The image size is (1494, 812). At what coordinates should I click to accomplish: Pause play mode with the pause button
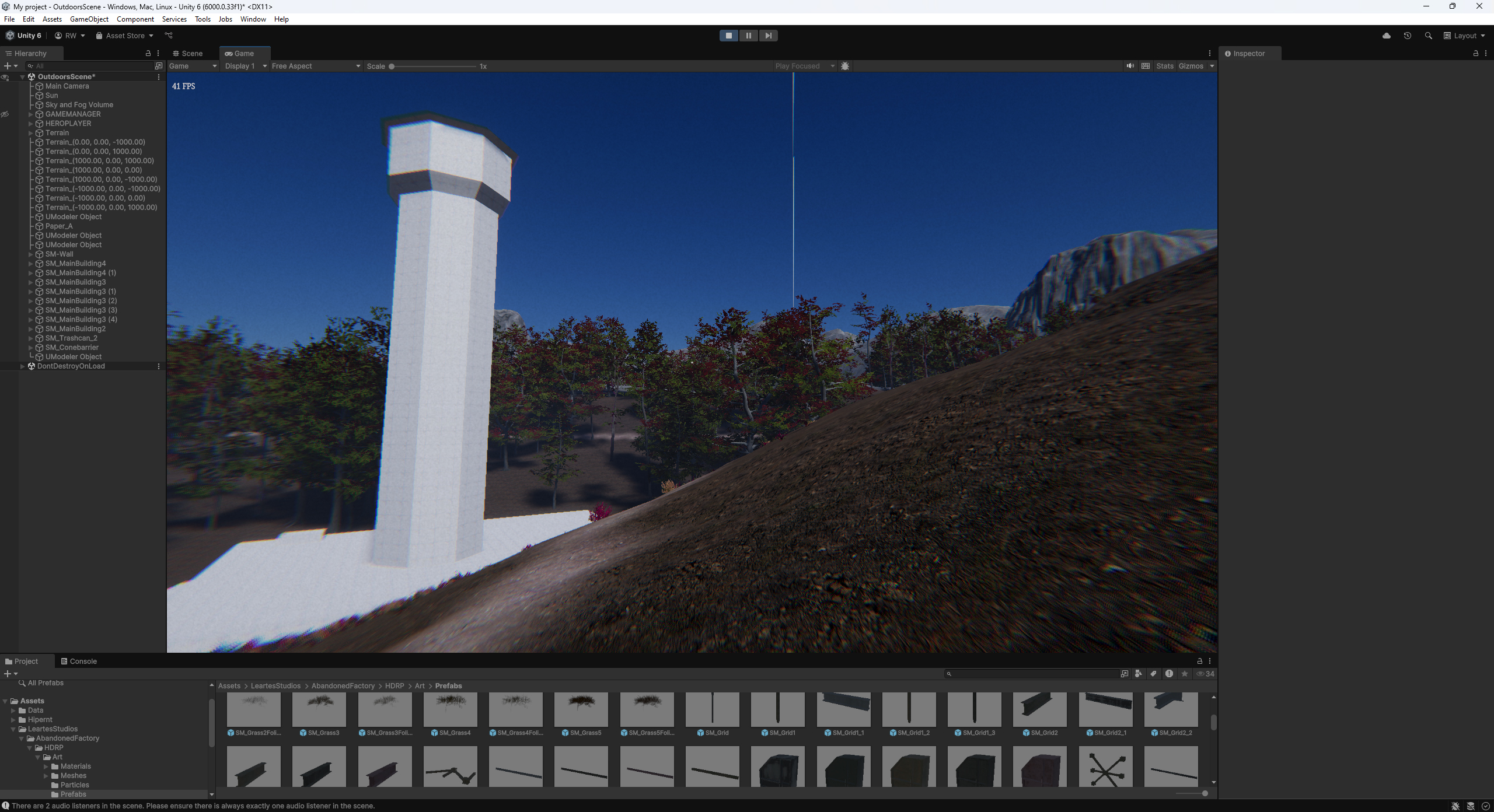click(748, 36)
